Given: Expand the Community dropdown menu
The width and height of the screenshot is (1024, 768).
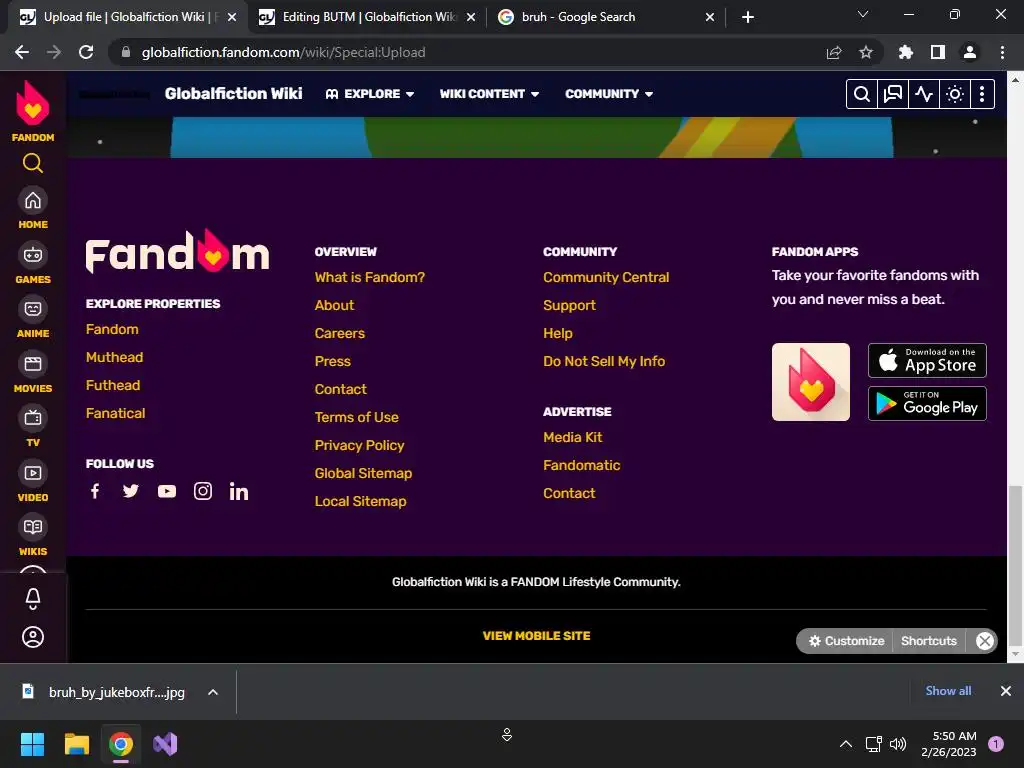Looking at the screenshot, I should (609, 94).
